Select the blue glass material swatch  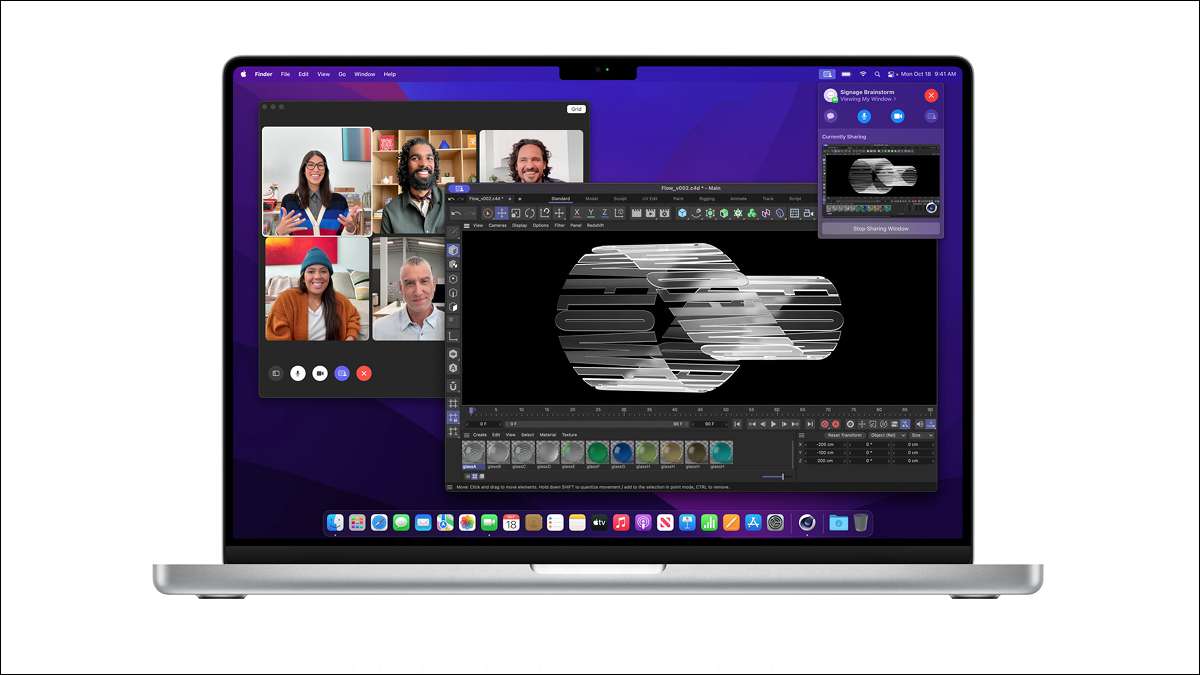(622, 453)
